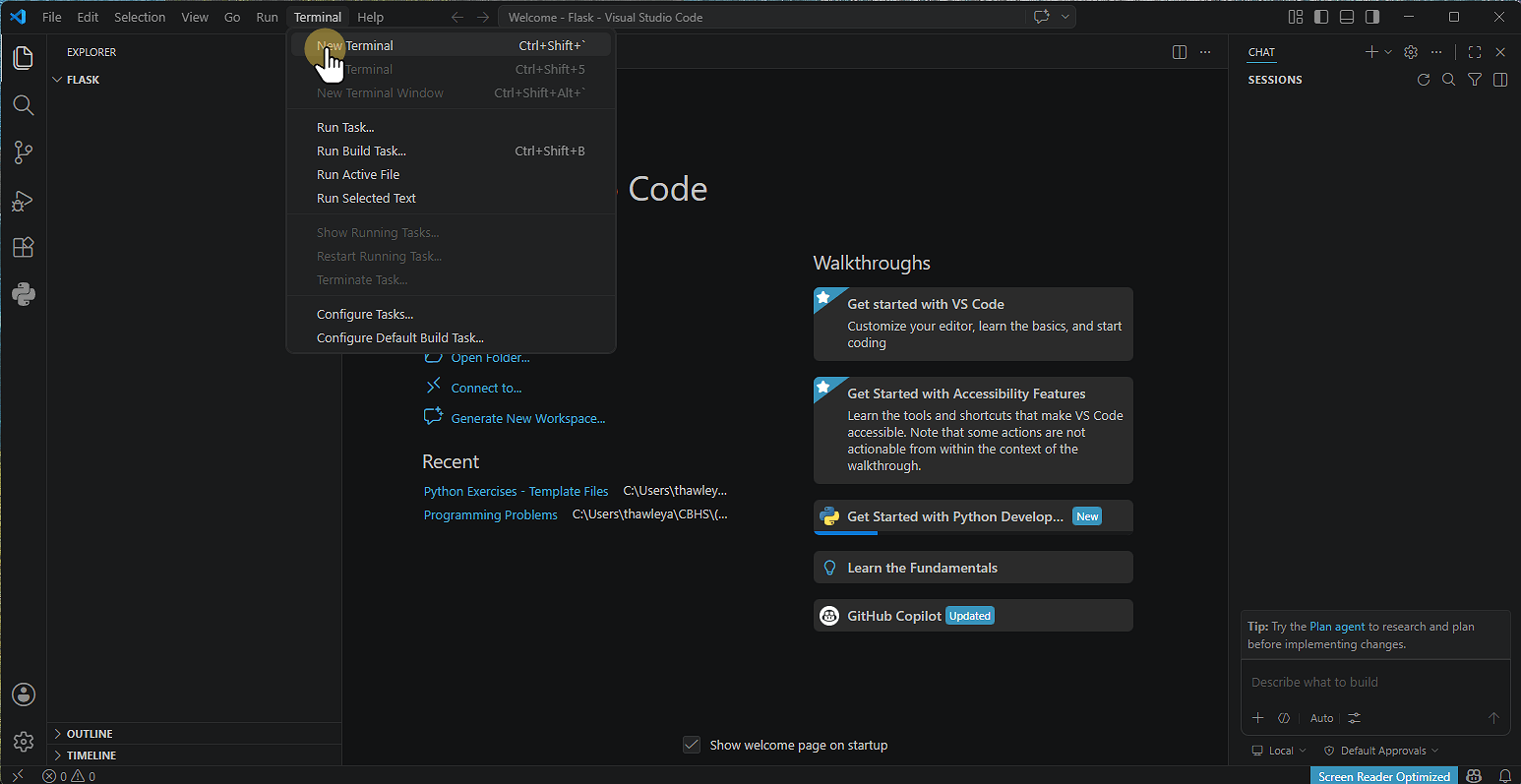
Task: Filter the chat sessions
Action: coord(1475,80)
